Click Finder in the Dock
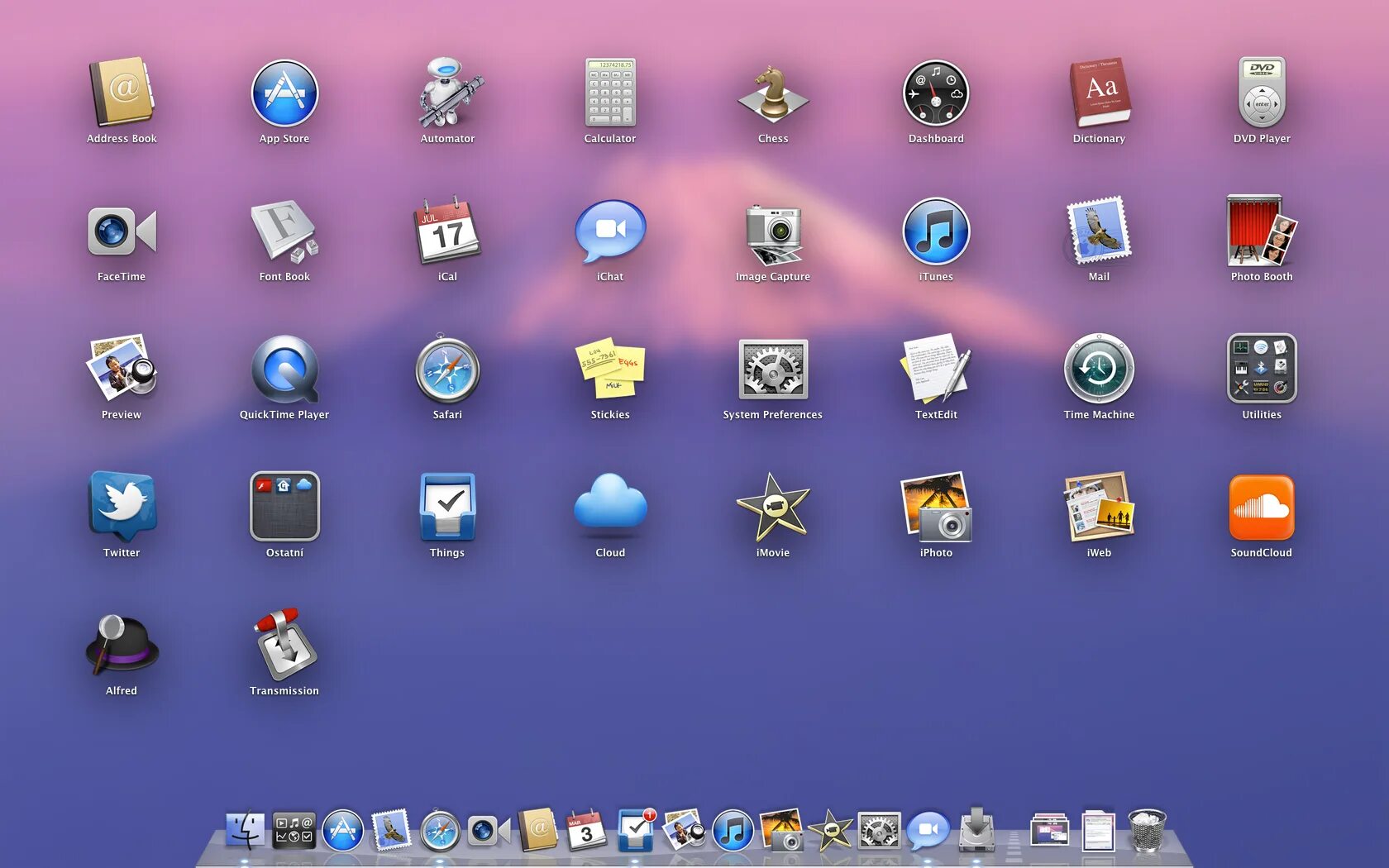 245,831
